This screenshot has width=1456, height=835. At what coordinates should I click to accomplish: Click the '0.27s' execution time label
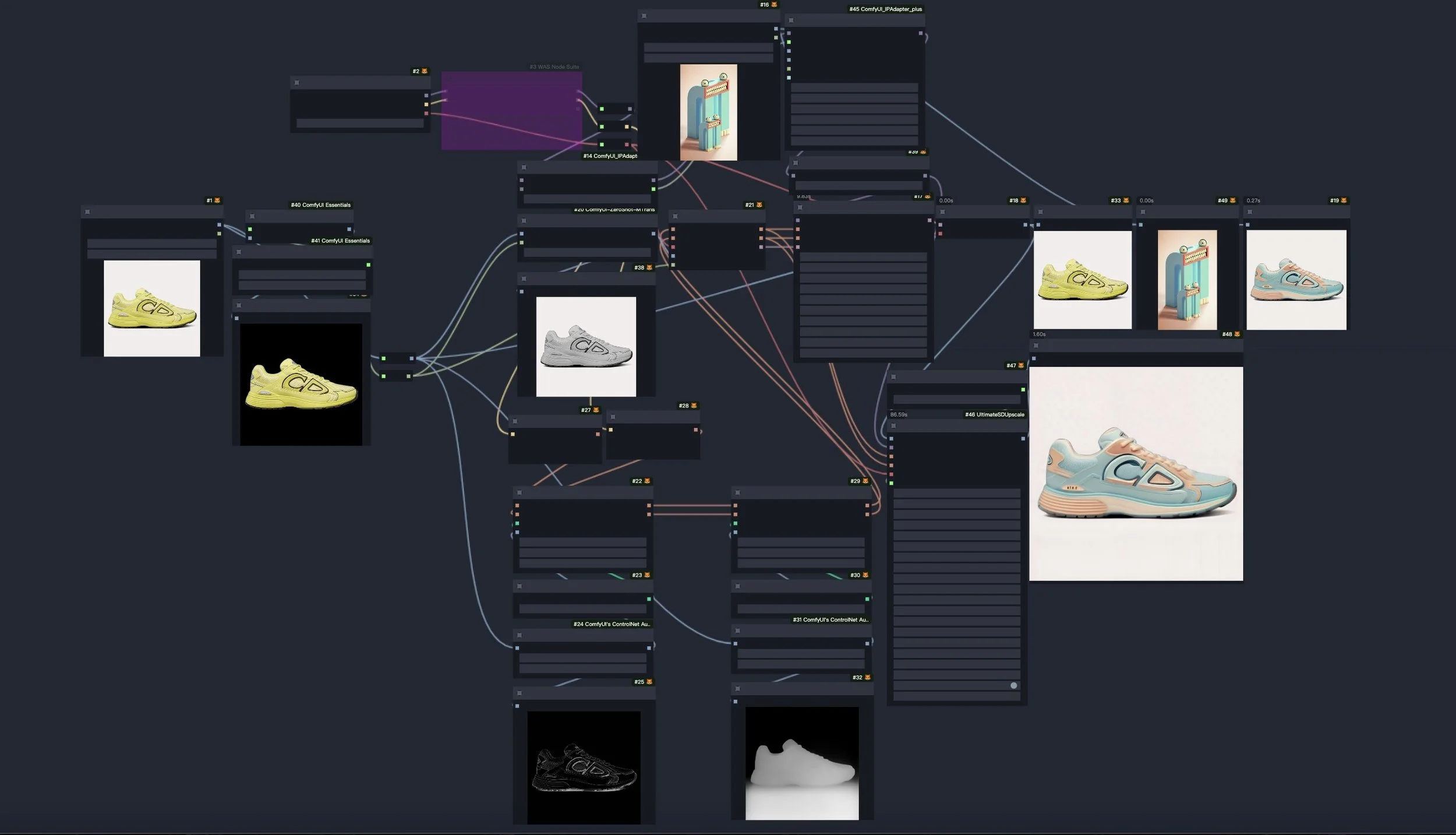click(x=1253, y=200)
